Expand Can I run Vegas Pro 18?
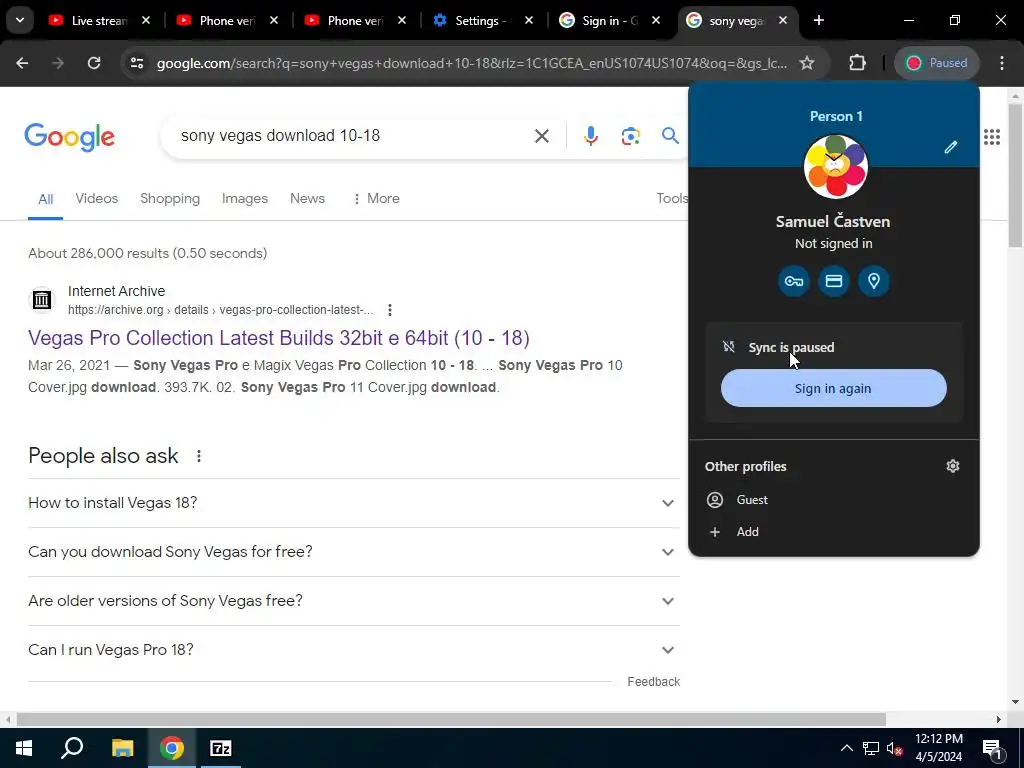Image resolution: width=1024 pixels, height=768 pixels. pos(353,650)
